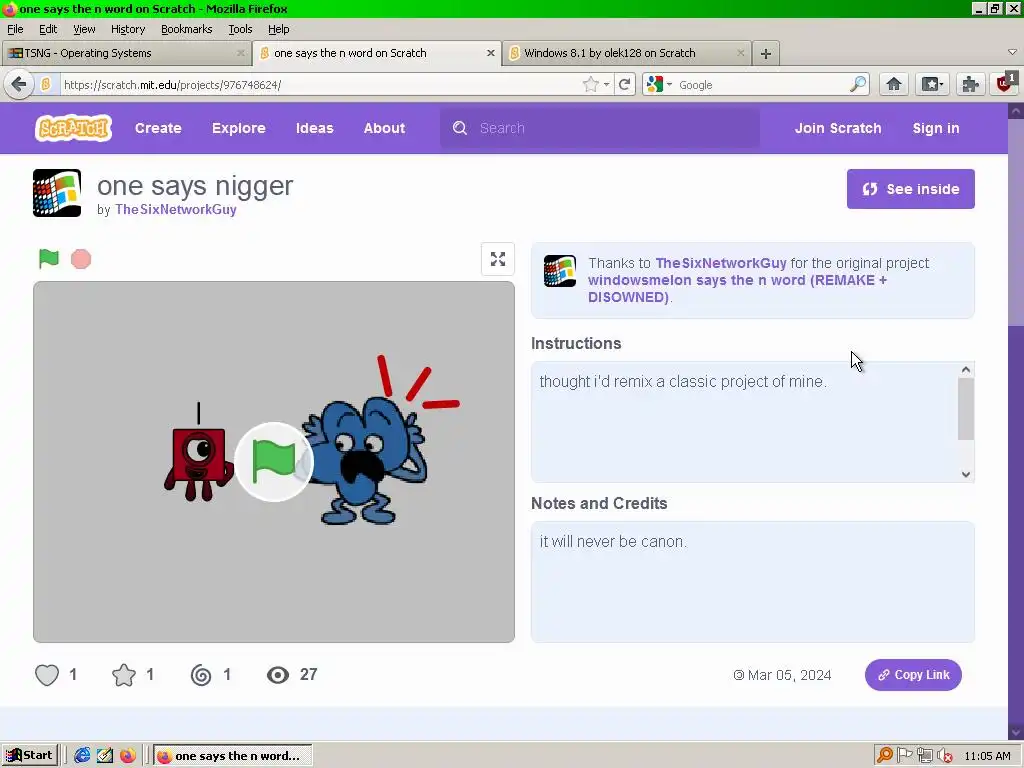The width and height of the screenshot is (1024, 768).
Task: Click Sign in
Action: pyautogui.click(x=936, y=128)
